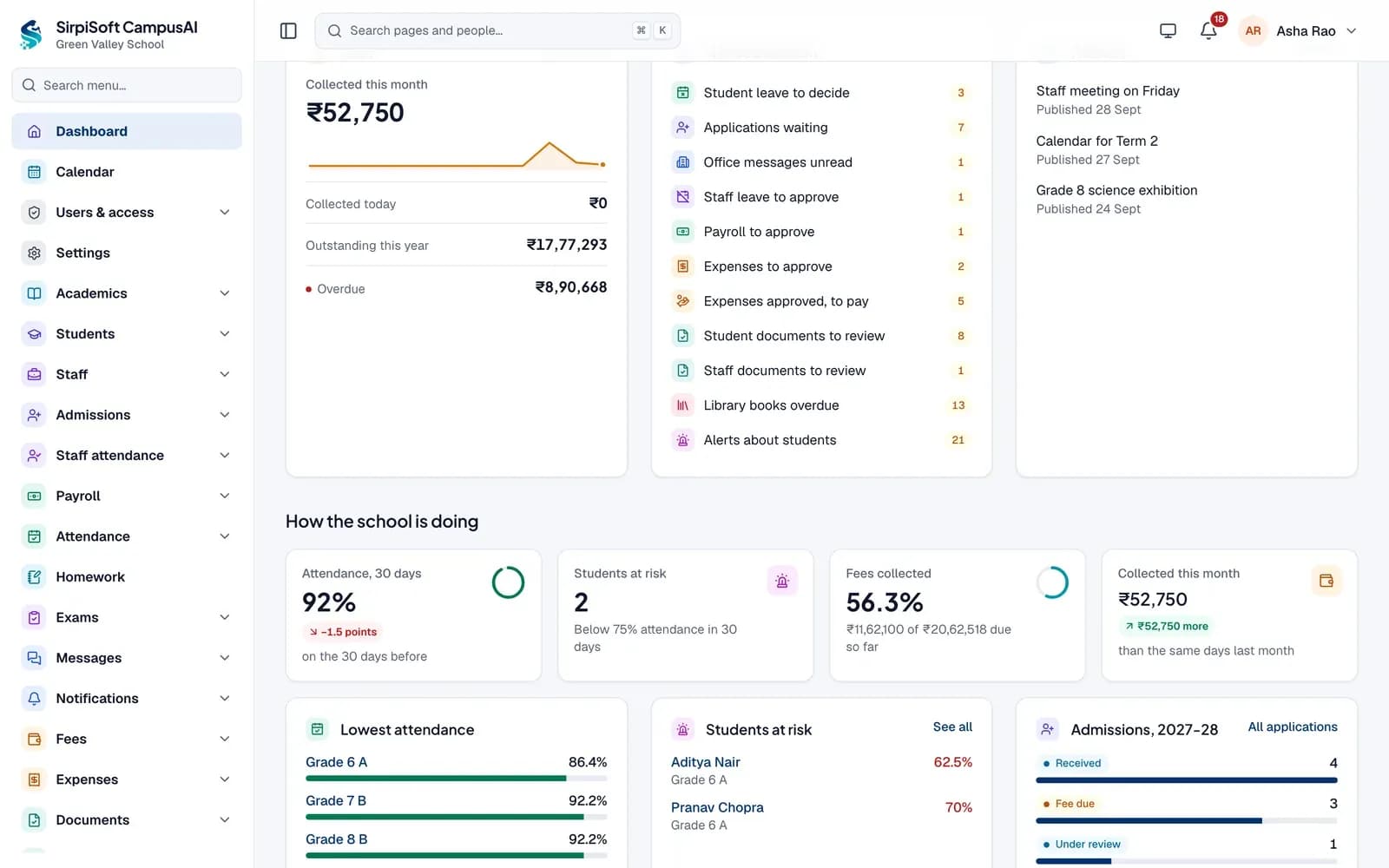Expand the Academics section chevron
The width and height of the screenshot is (1389, 868).
click(x=225, y=293)
